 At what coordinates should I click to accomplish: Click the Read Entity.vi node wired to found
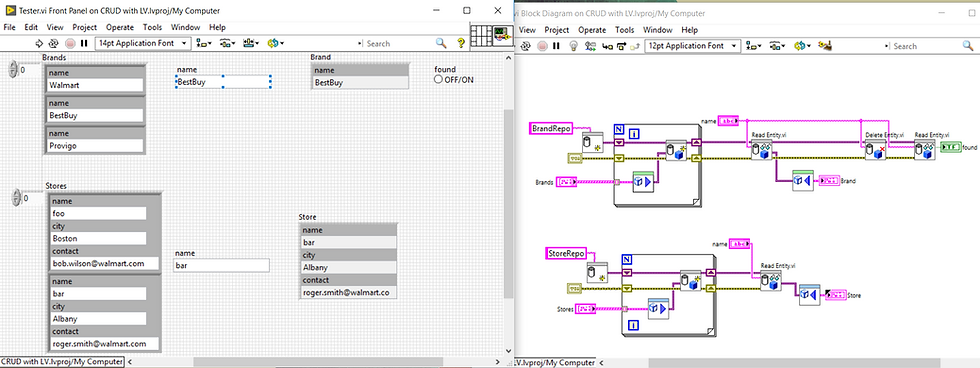point(924,151)
